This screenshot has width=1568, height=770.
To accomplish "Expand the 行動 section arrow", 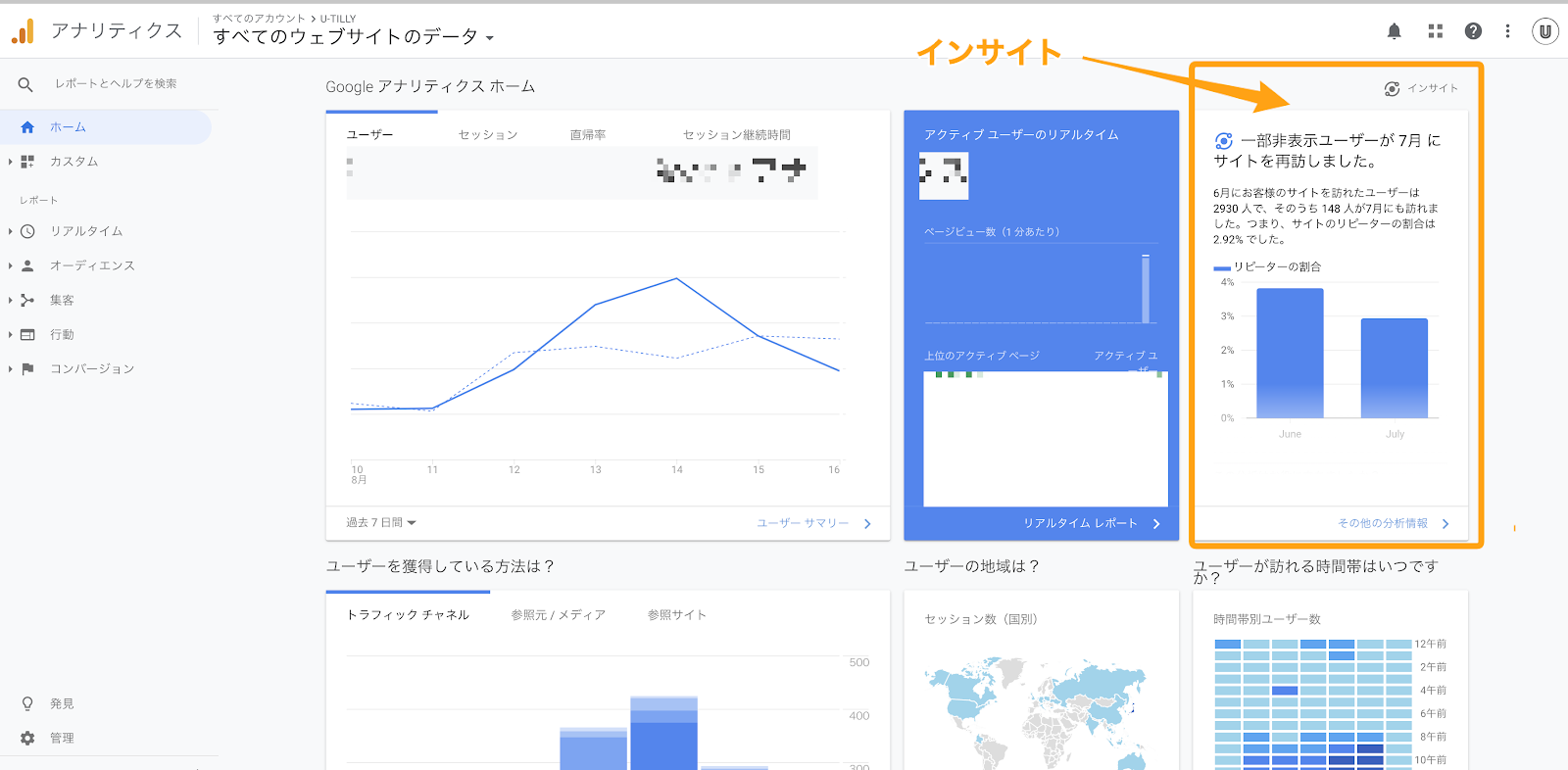I will [10, 335].
